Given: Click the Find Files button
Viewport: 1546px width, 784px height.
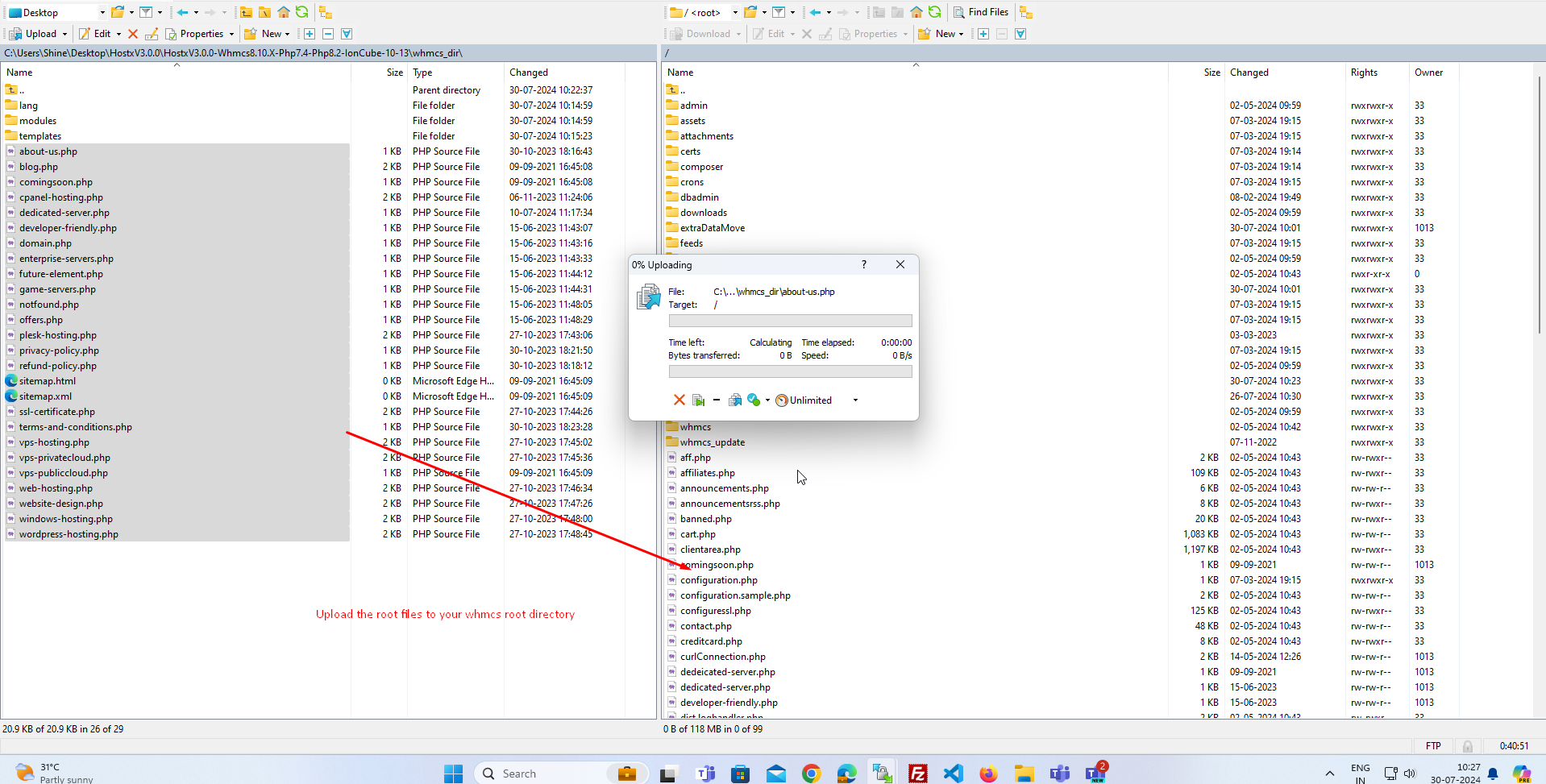Looking at the screenshot, I should [981, 12].
